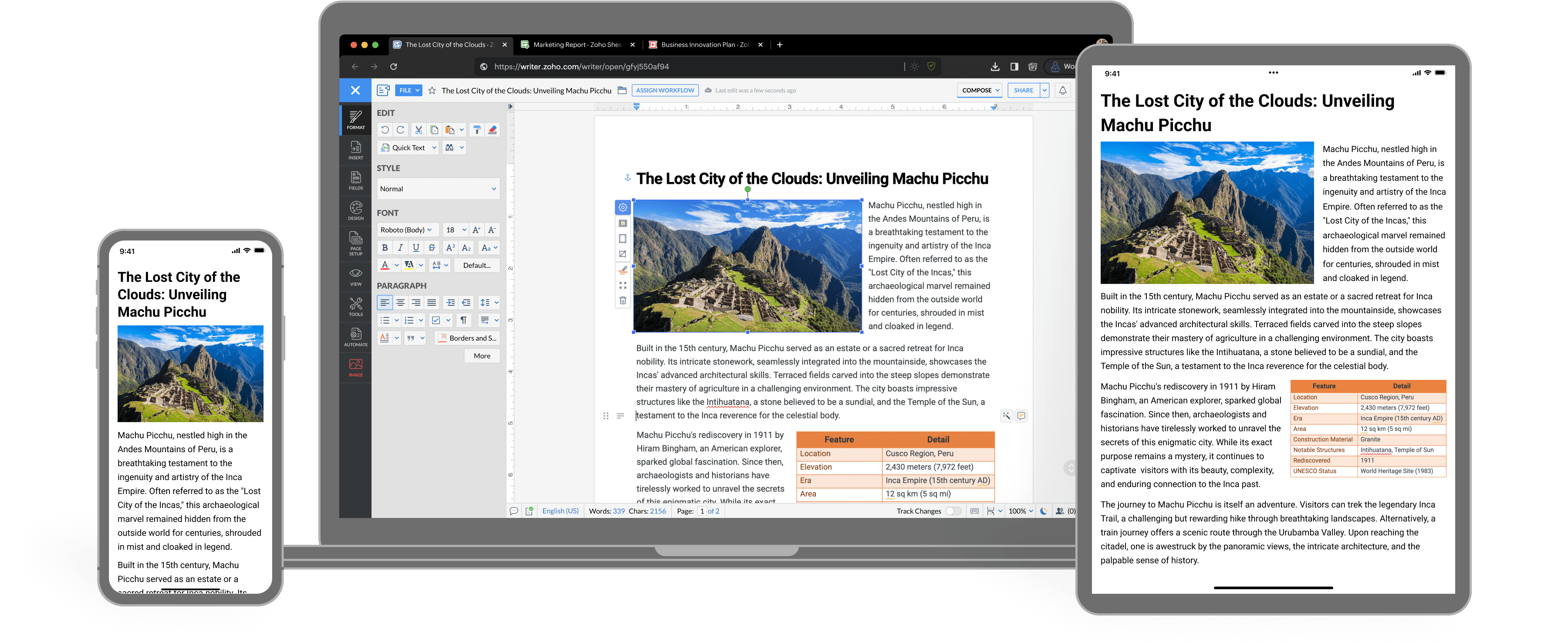The image size is (1568, 643).
Task: Click the SHARE button
Action: coord(1023,90)
